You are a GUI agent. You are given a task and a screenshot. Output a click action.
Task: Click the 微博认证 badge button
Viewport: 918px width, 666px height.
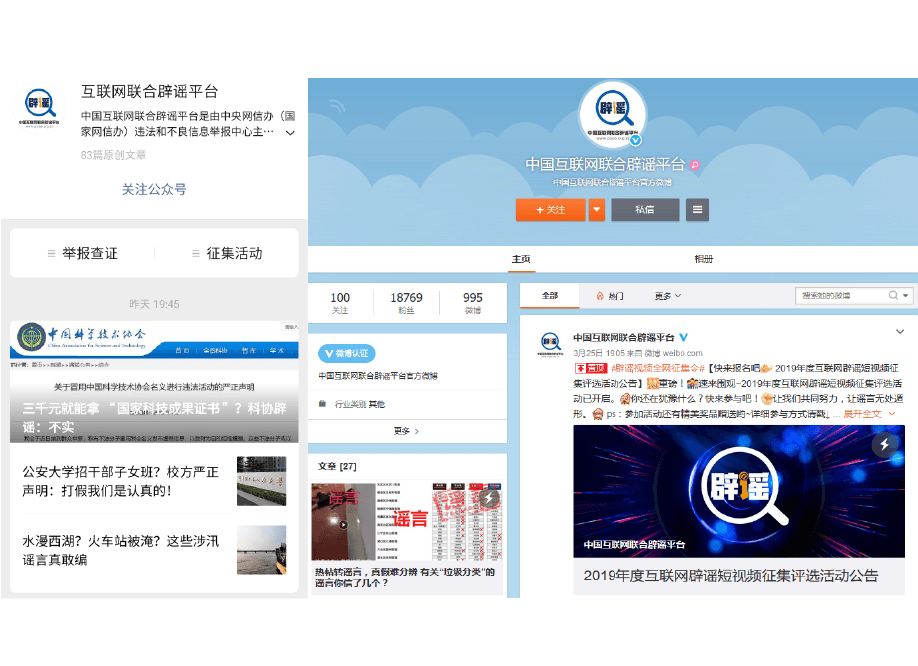point(347,353)
